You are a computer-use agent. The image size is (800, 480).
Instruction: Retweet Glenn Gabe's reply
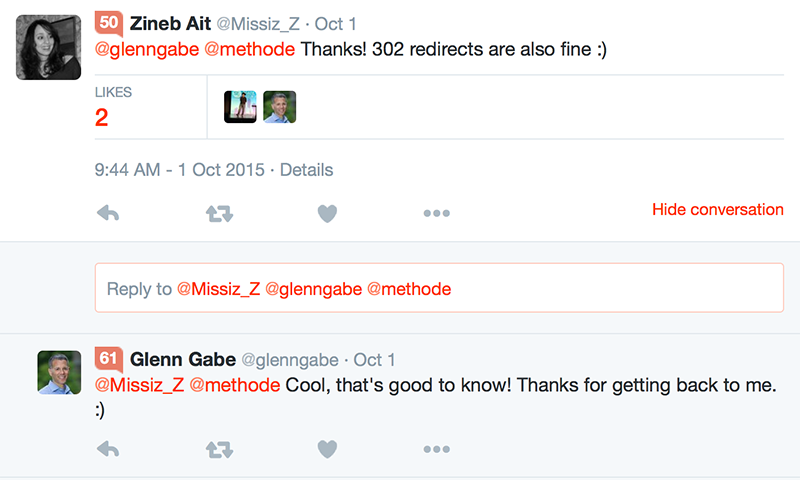pos(219,449)
